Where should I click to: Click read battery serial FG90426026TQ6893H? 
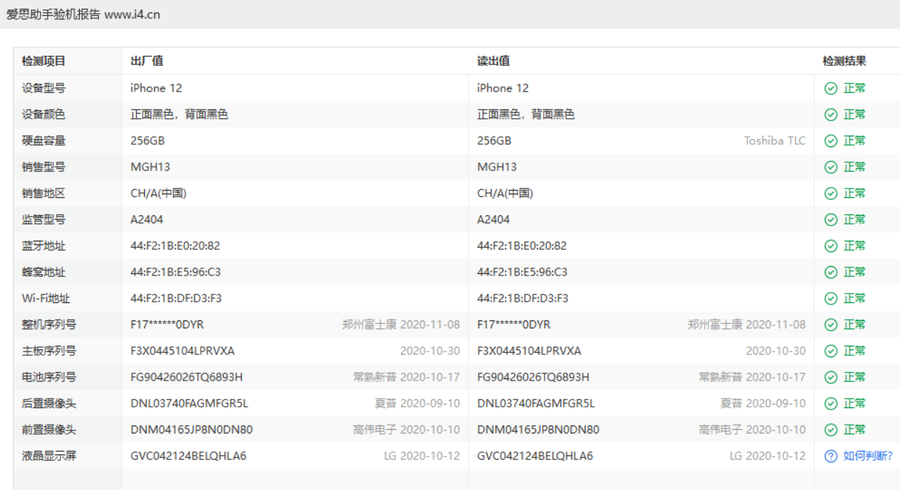click(x=533, y=378)
